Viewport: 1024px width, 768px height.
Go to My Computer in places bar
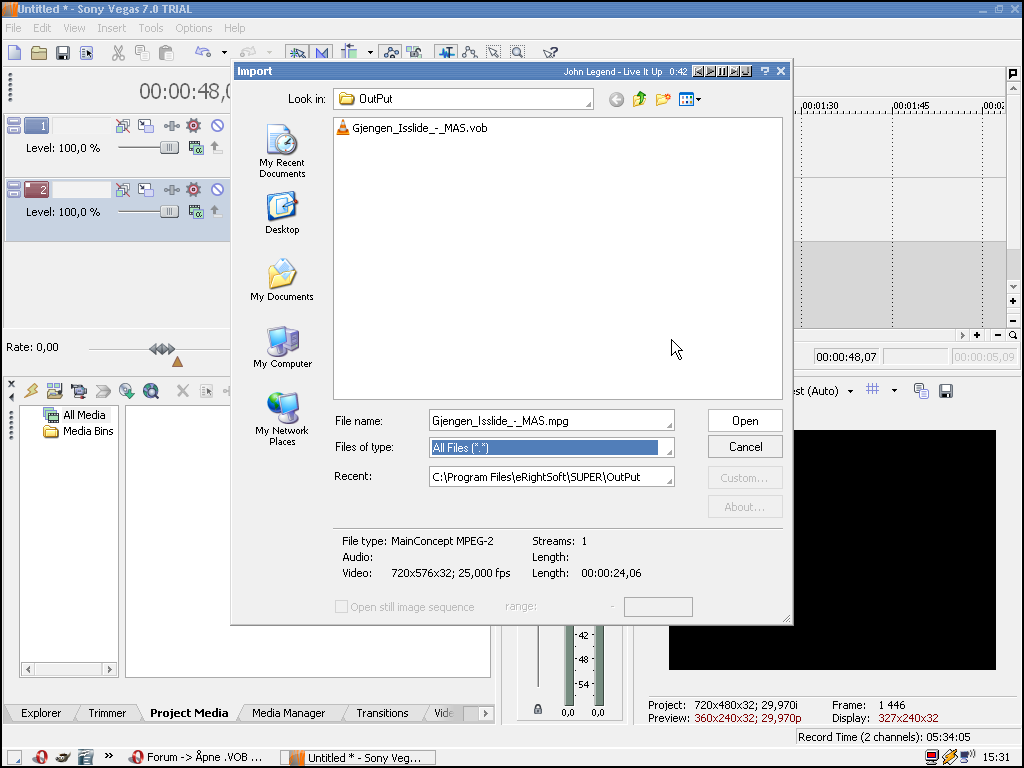[x=282, y=347]
